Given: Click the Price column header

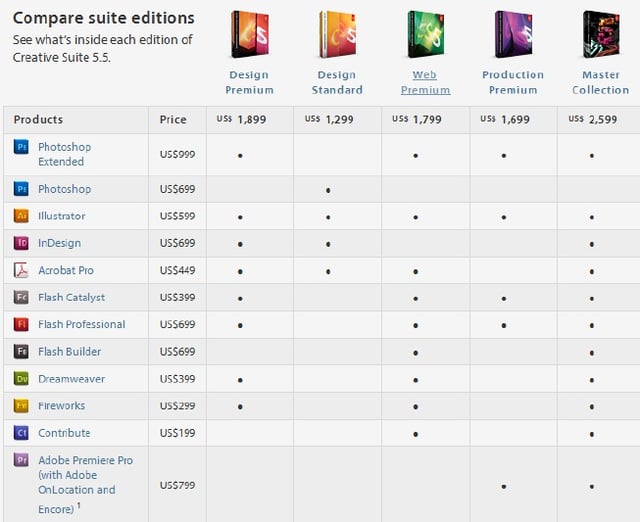Looking at the screenshot, I should click(173, 120).
